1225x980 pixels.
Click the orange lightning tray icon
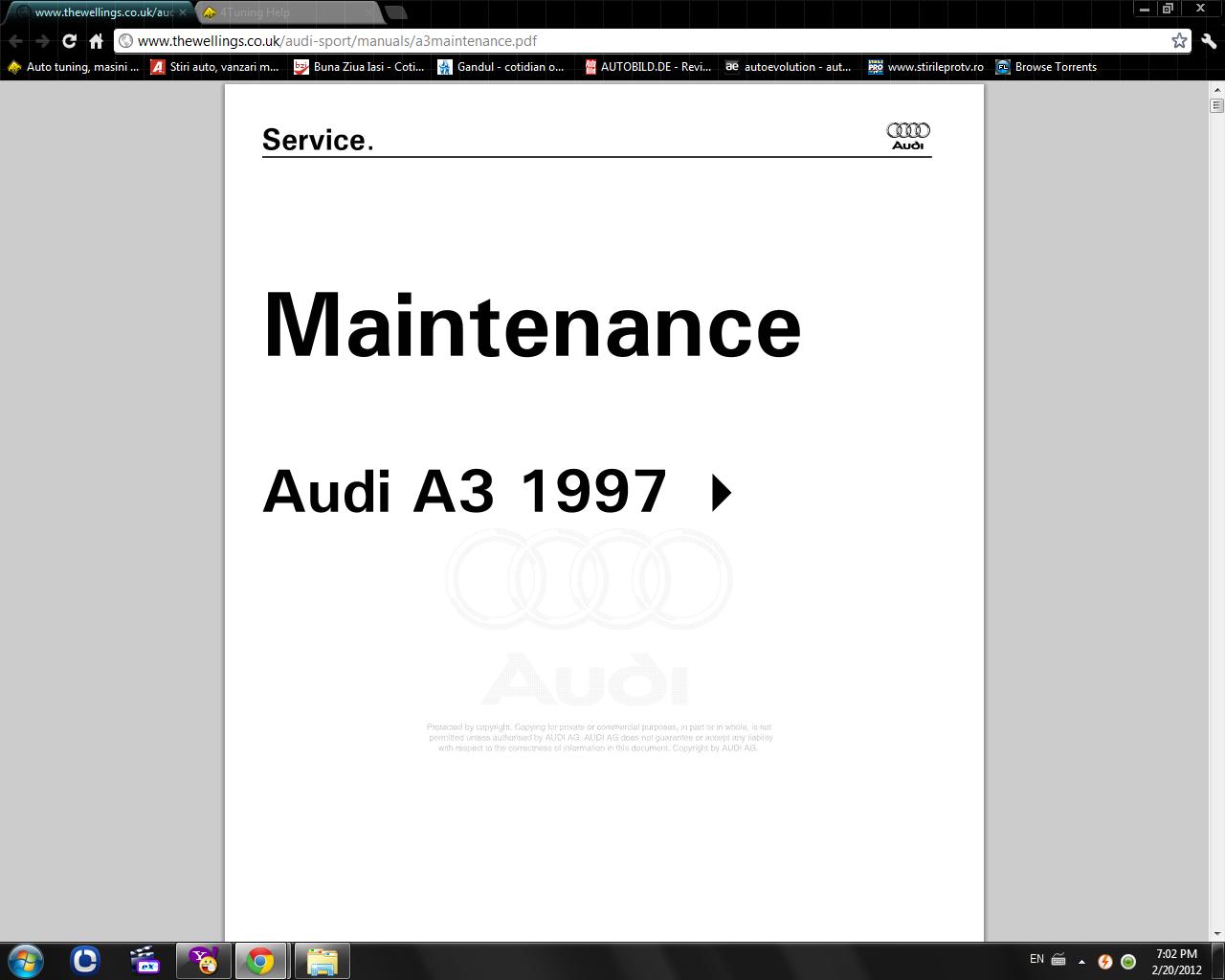click(1105, 962)
